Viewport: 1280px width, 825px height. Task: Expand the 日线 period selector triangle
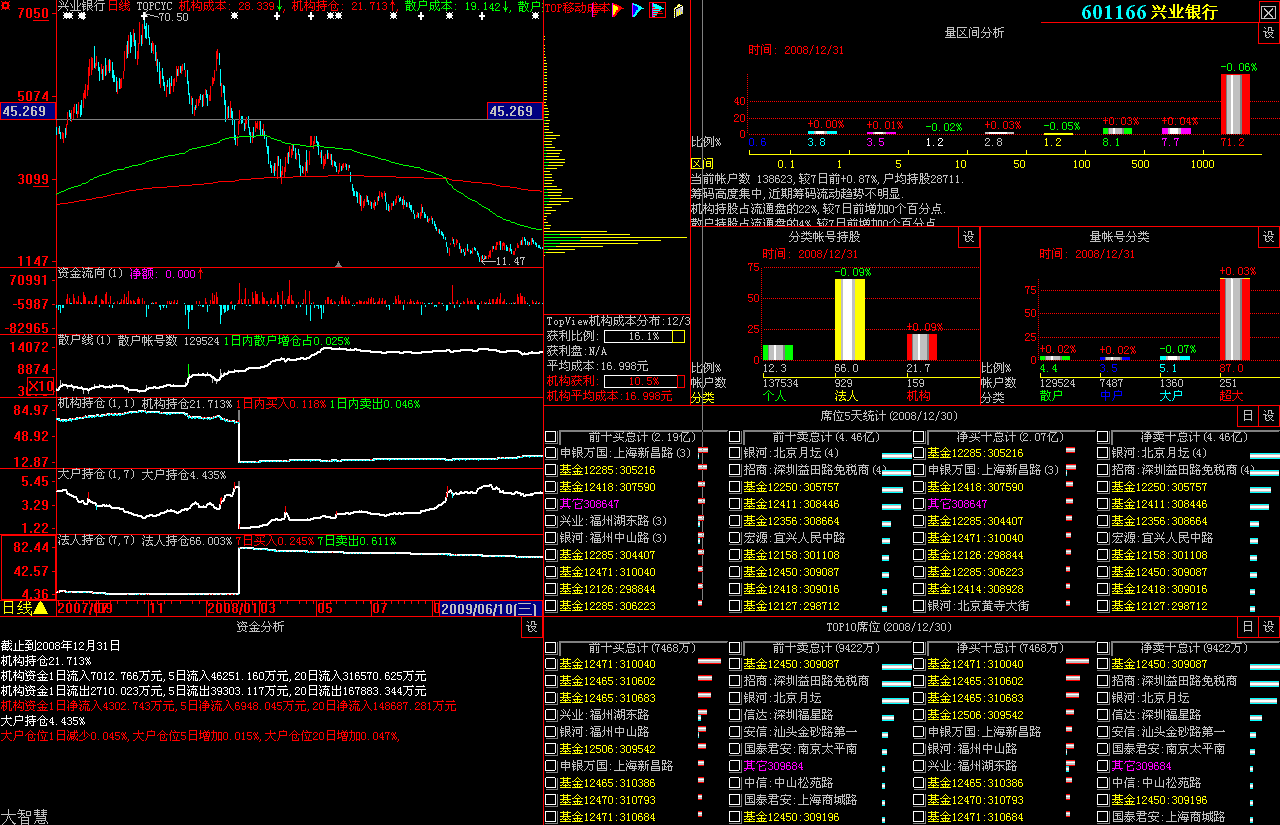(x=41, y=608)
